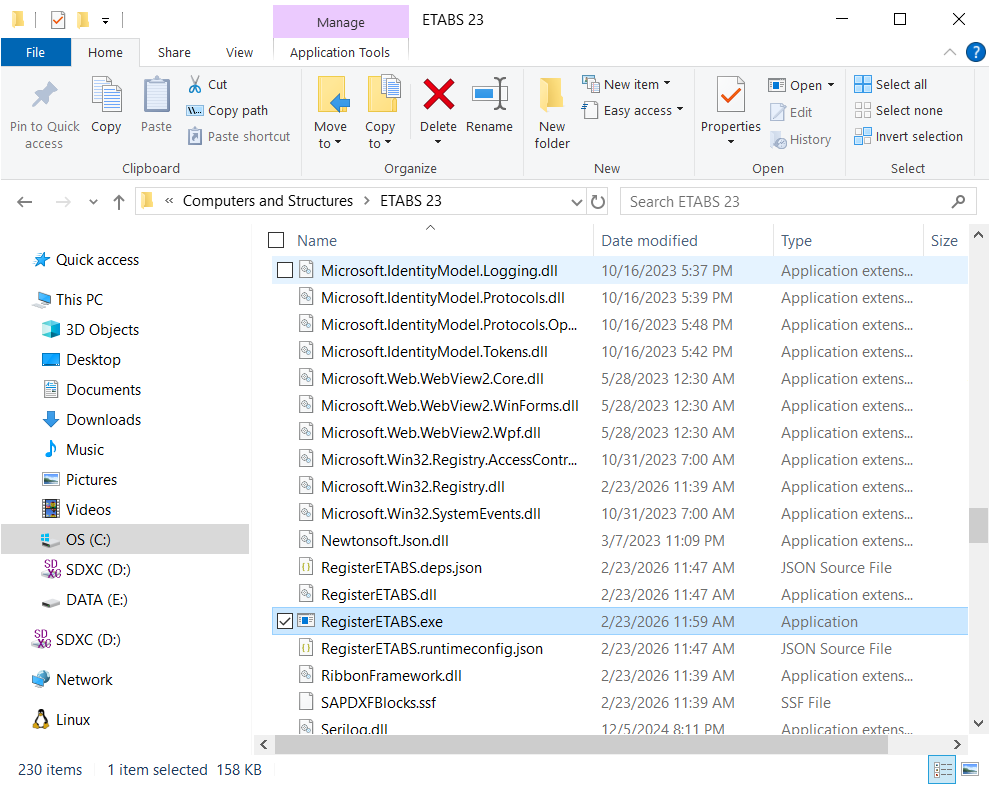Open recent locations dropdown arrow
Viewport: 990px width, 785px height.
93,202
